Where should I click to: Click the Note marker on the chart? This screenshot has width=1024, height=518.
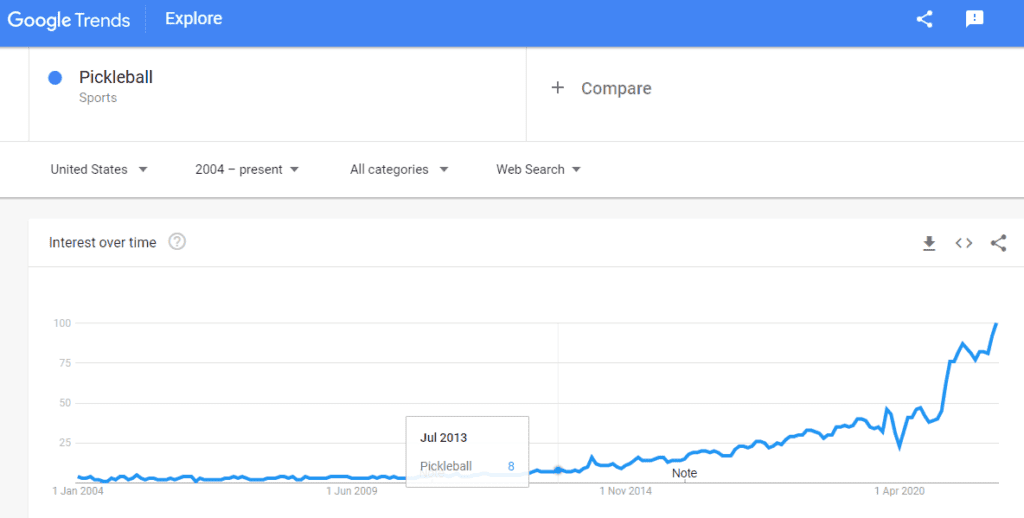coord(684,473)
